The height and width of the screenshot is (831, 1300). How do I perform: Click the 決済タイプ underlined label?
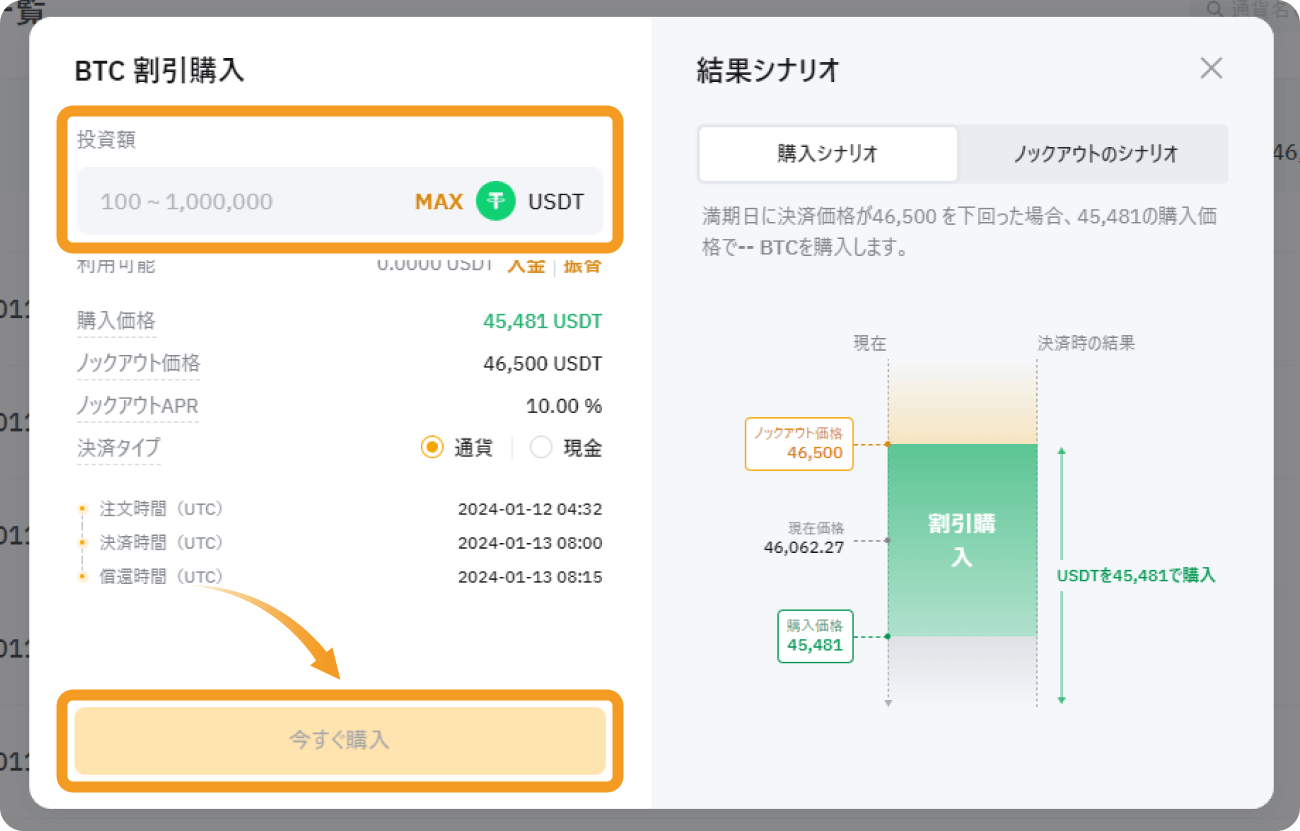click(118, 447)
